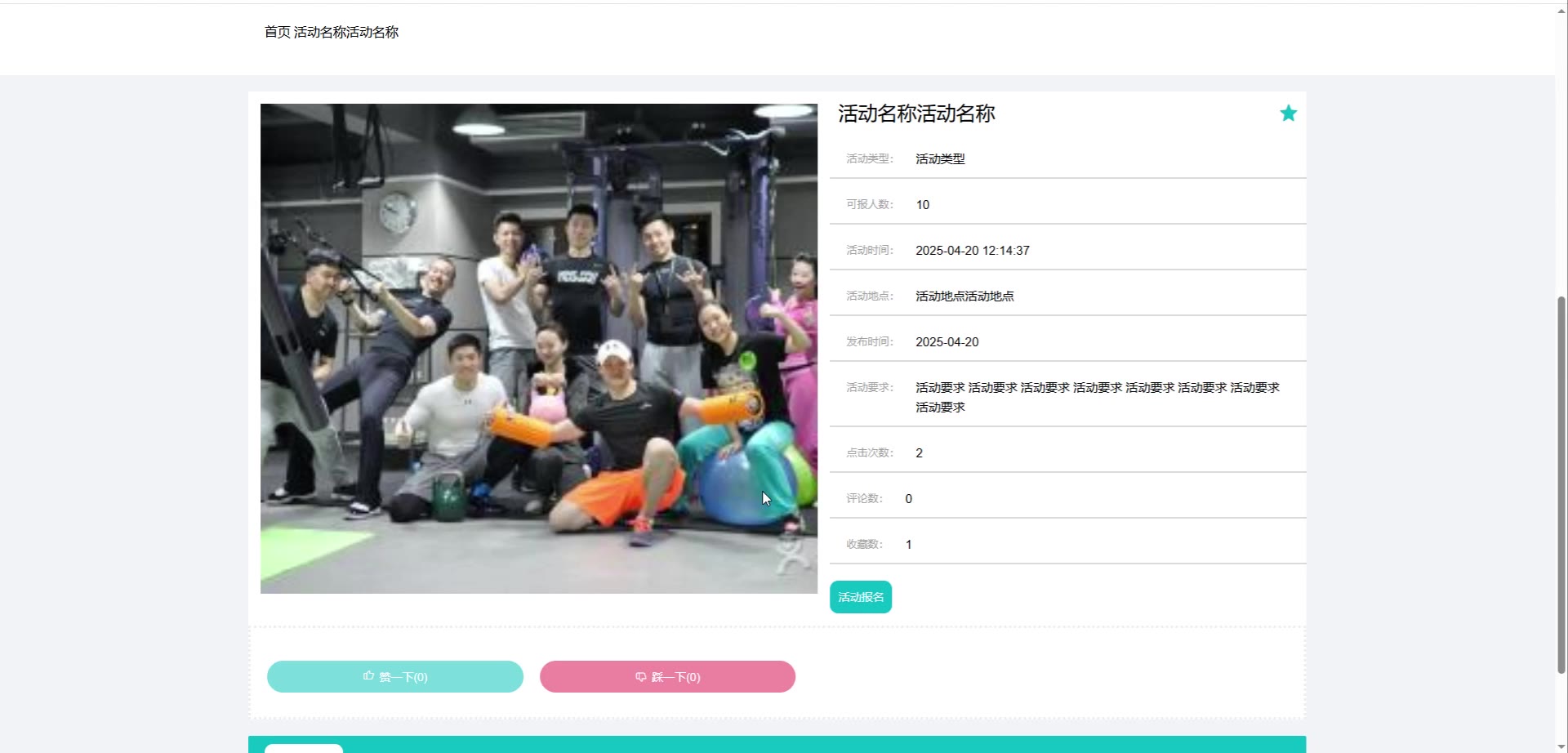Click the 活动类型 field value

940,159
